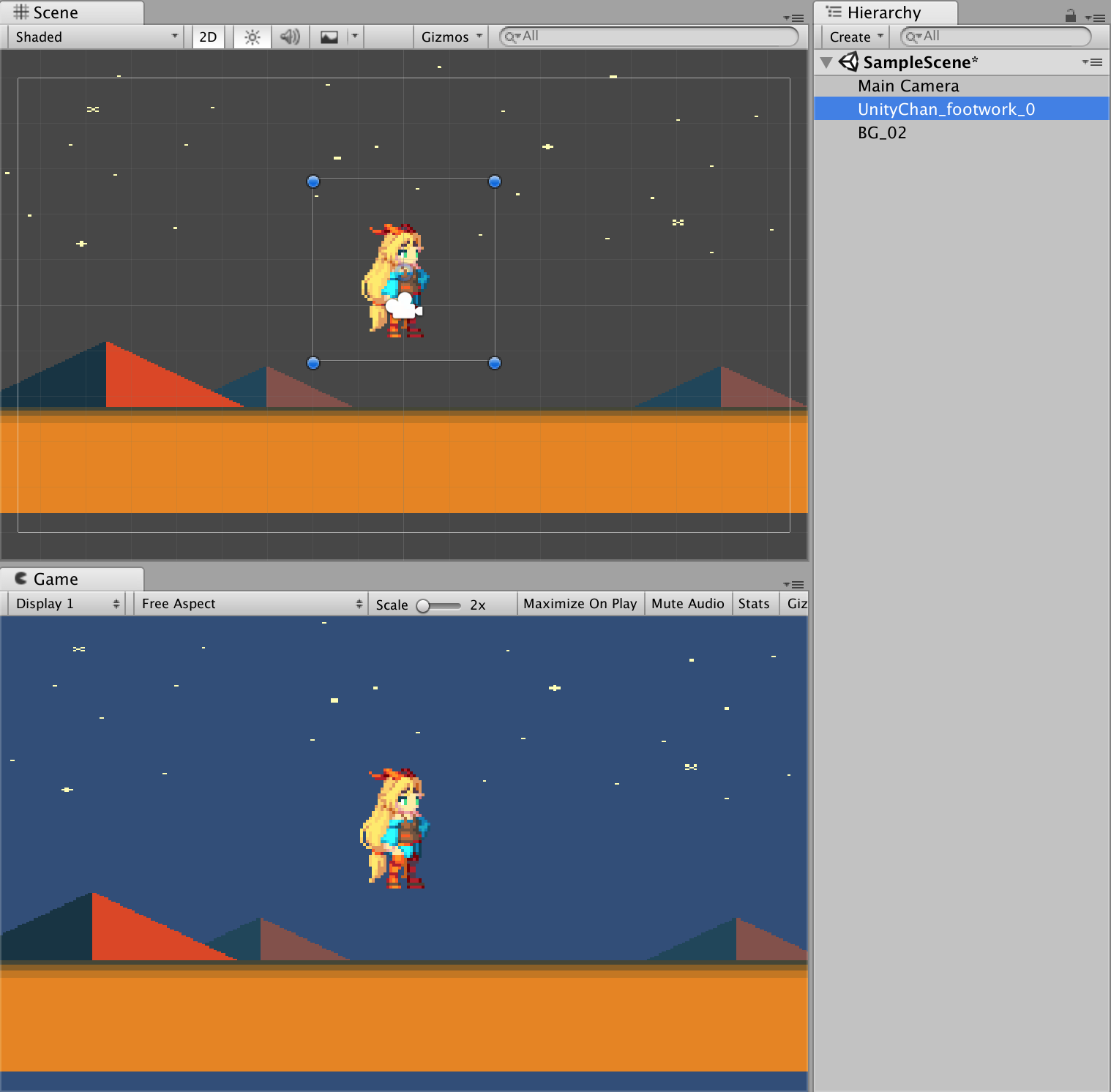
Task: Click the Game view Scale slider
Action: [438, 605]
